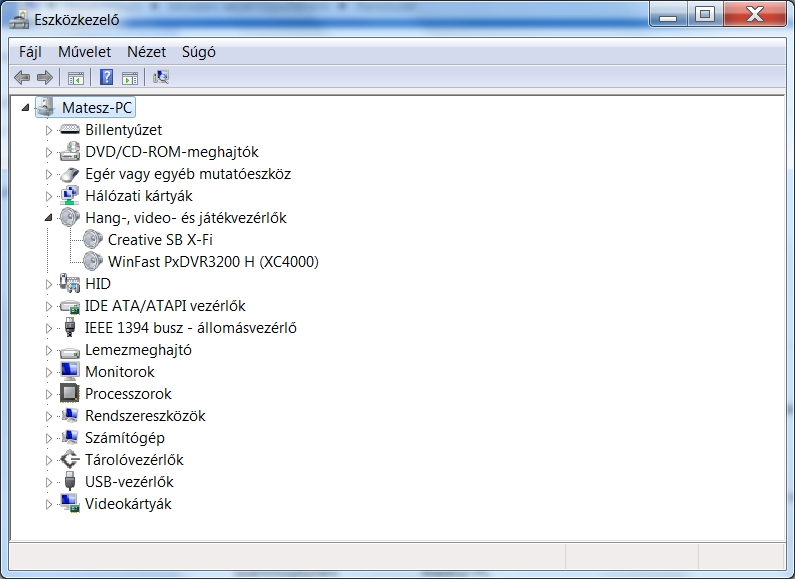
Task: Click the Rendszereszközök icon
Action: (x=70, y=415)
